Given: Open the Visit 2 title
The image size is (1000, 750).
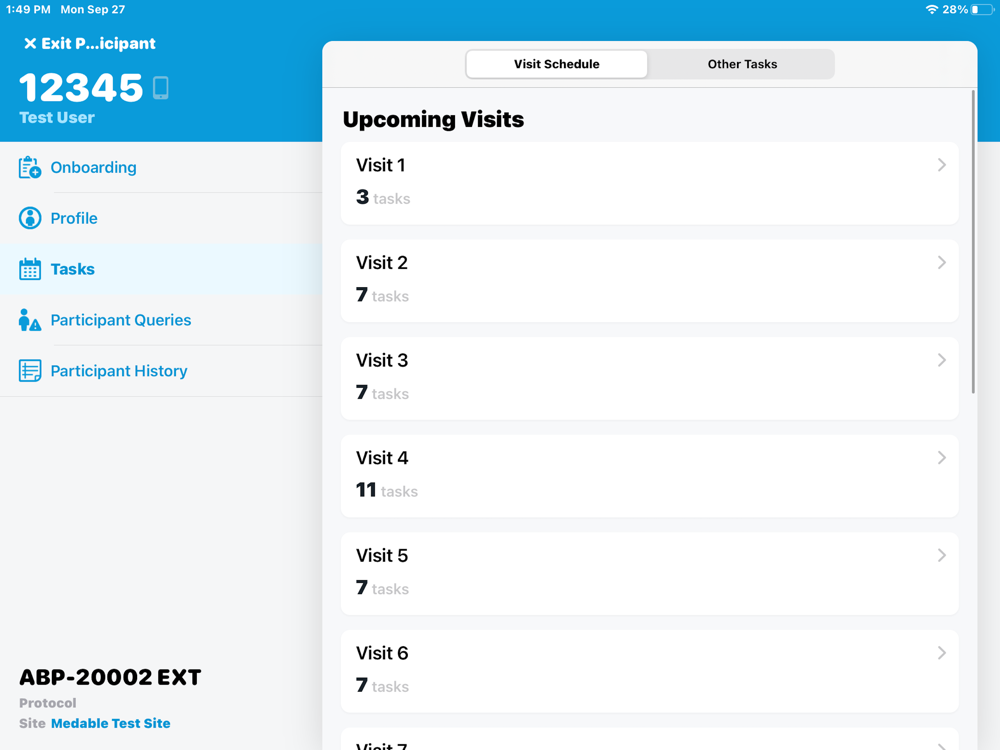Looking at the screenshot, I should click(x=382, y=263).
